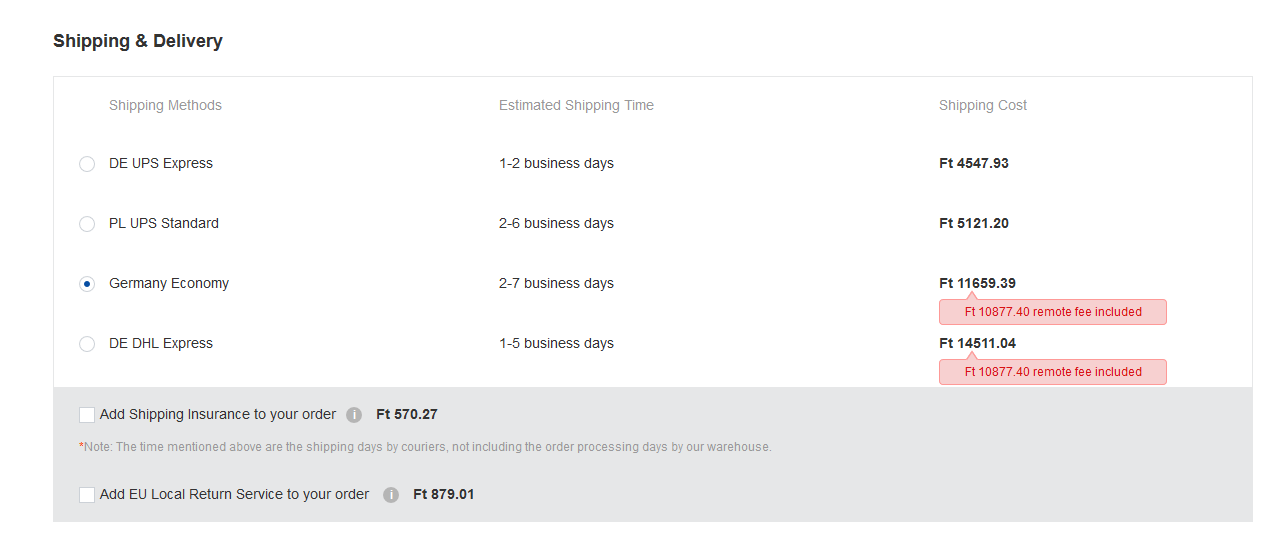Screen dimensions: 1281x540
Task: Click the DE DHL Express remote fee notice
Action: click(x=1053, y=372)
